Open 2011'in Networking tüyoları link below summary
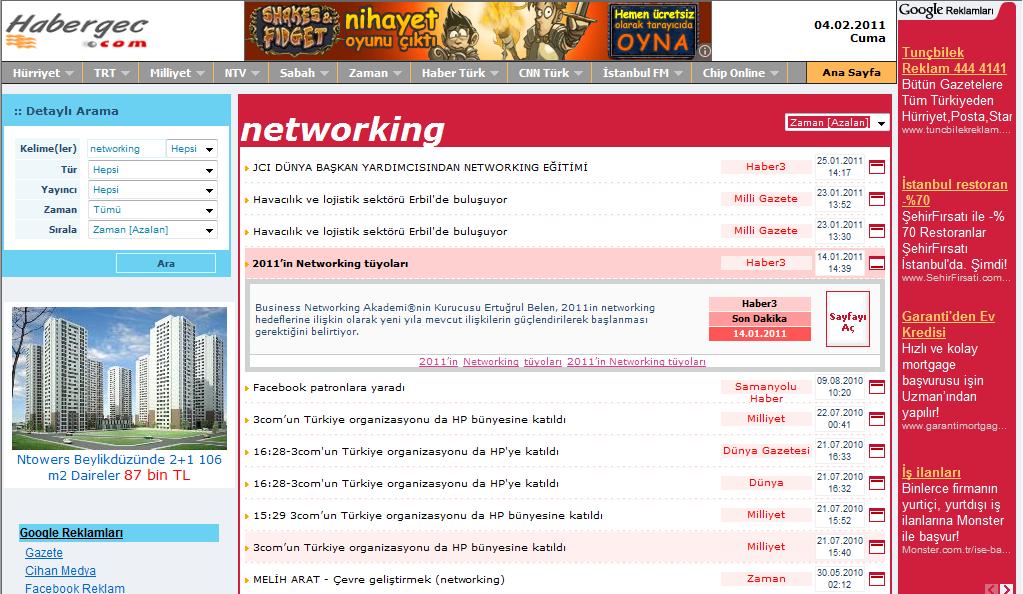This screenshot has height=594, width=1023. click(636, 362)
